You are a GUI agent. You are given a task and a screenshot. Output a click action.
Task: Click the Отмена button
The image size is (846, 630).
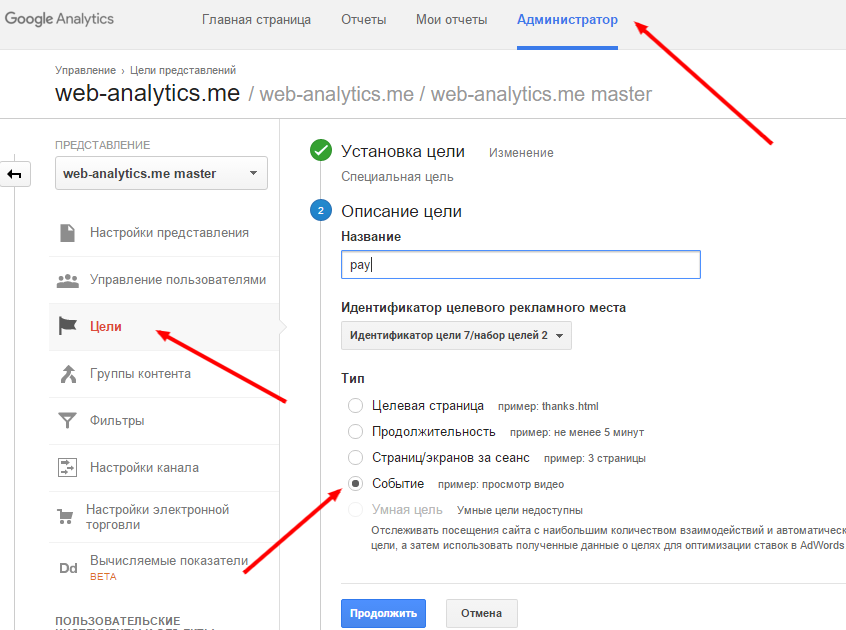481,613
